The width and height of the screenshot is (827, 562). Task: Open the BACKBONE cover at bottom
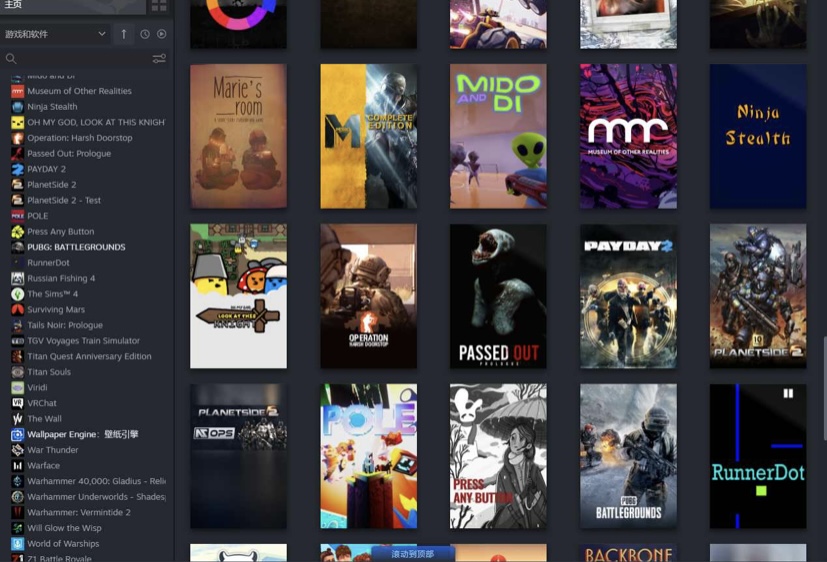[628, 553]
